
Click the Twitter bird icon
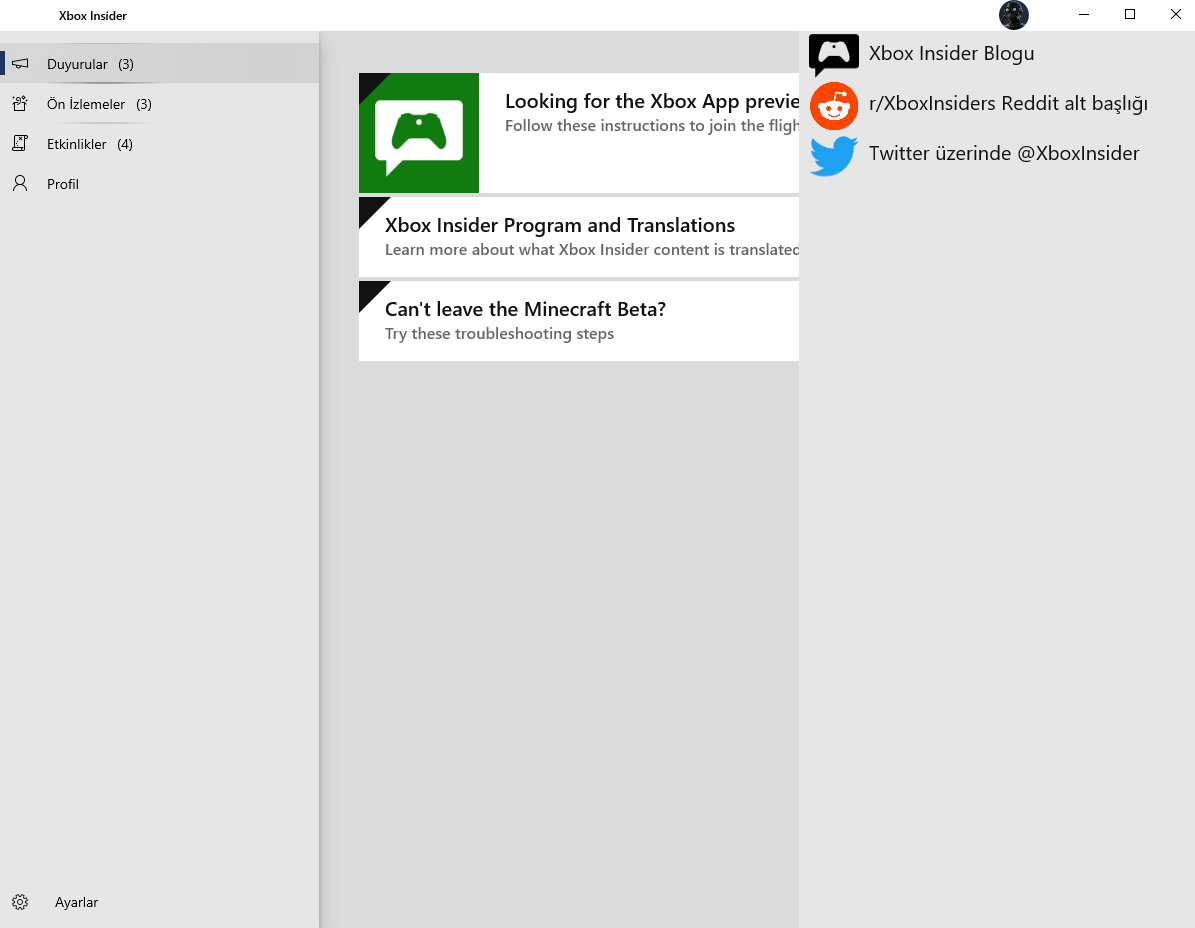(834, 155)
